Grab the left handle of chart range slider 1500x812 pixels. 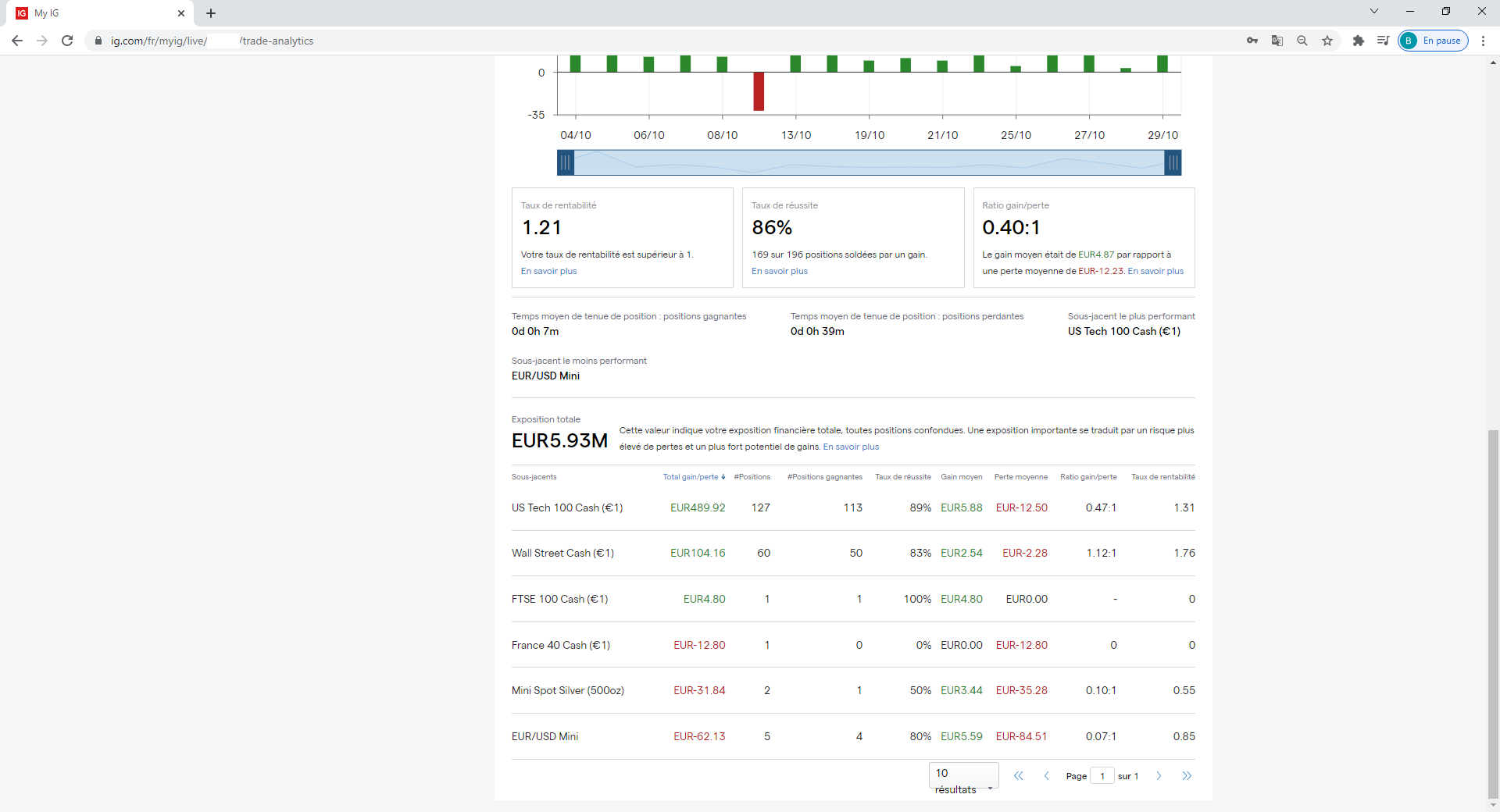566,163
